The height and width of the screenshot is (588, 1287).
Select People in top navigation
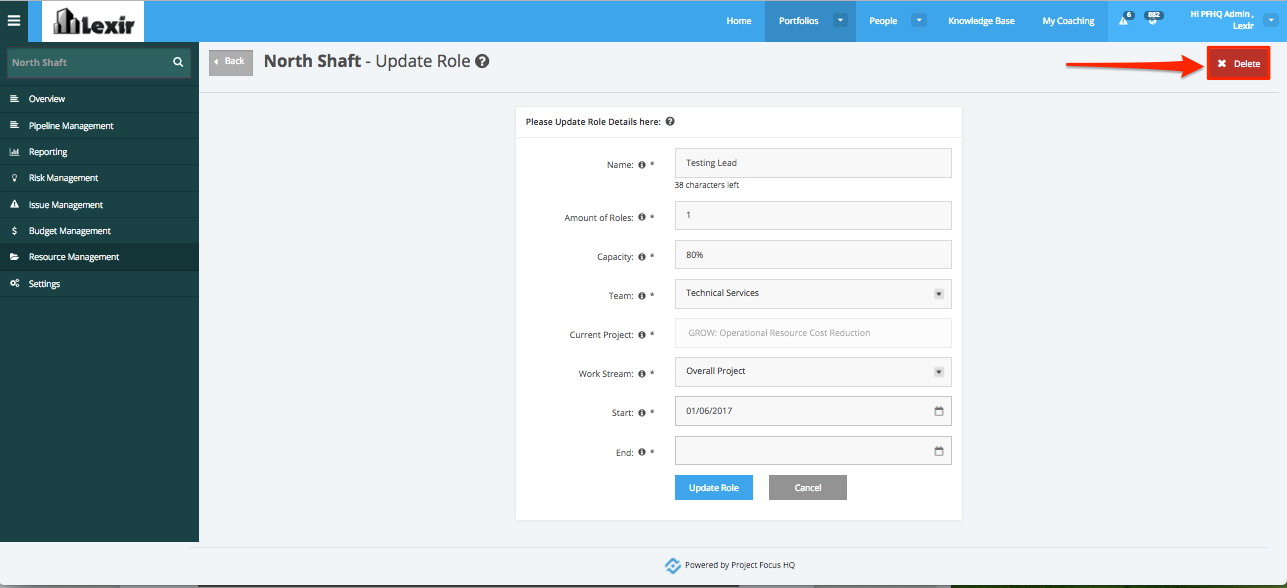[x=883, y=21]
